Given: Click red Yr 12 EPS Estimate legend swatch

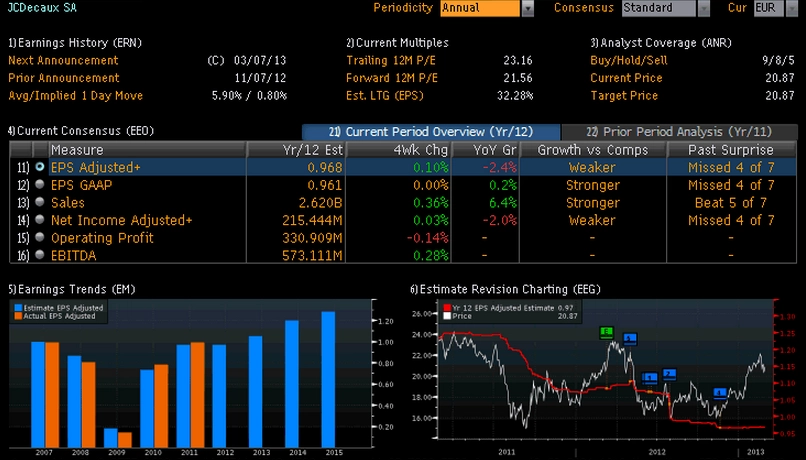Looking at the screenshot, I should [x=447, y=308].
